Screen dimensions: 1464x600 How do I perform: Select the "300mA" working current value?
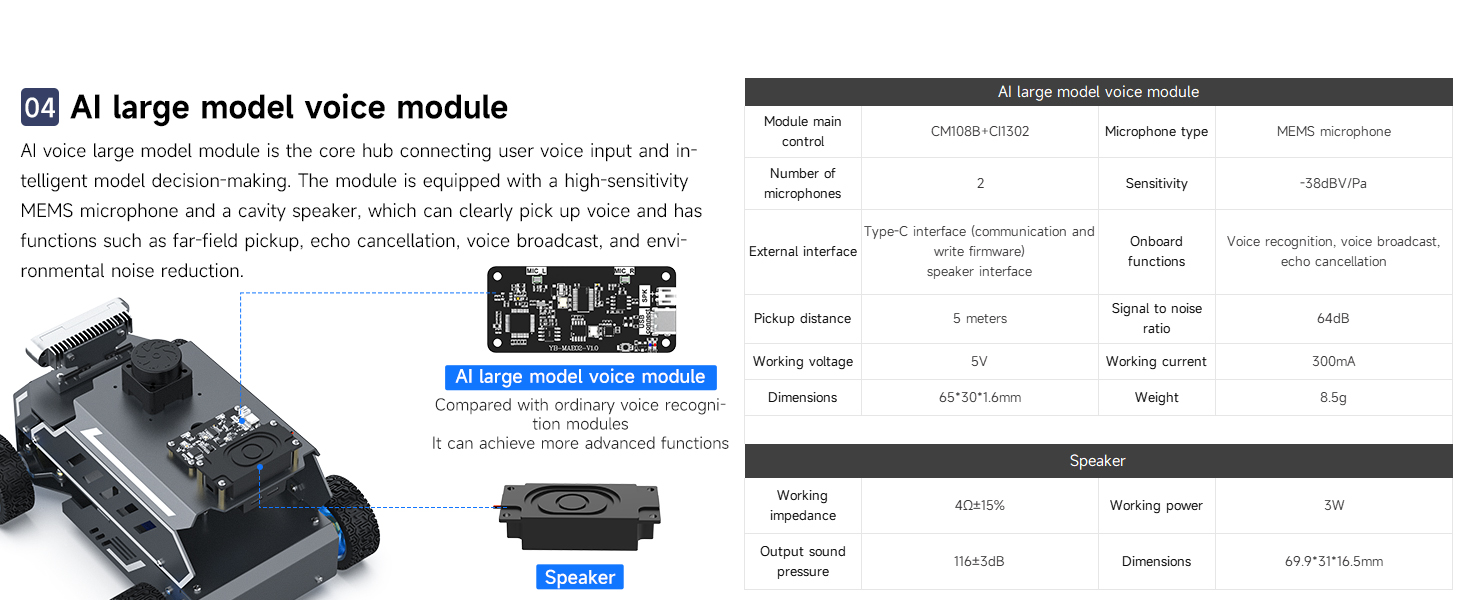pyautogui.click(x=1334, y=362)
